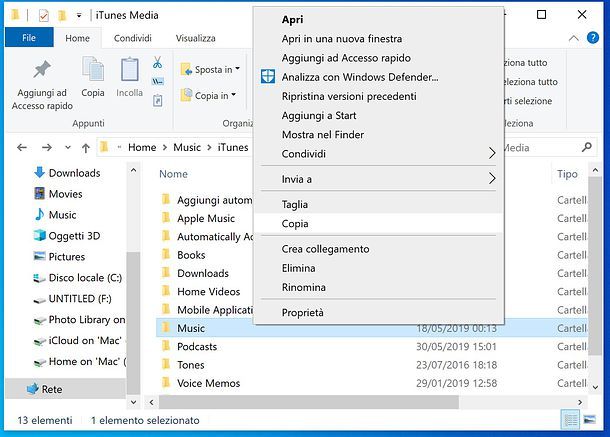Click Music in the address breadcrumb
The height and width of the screenshot is (437, 610).
[x=187, y=147]
